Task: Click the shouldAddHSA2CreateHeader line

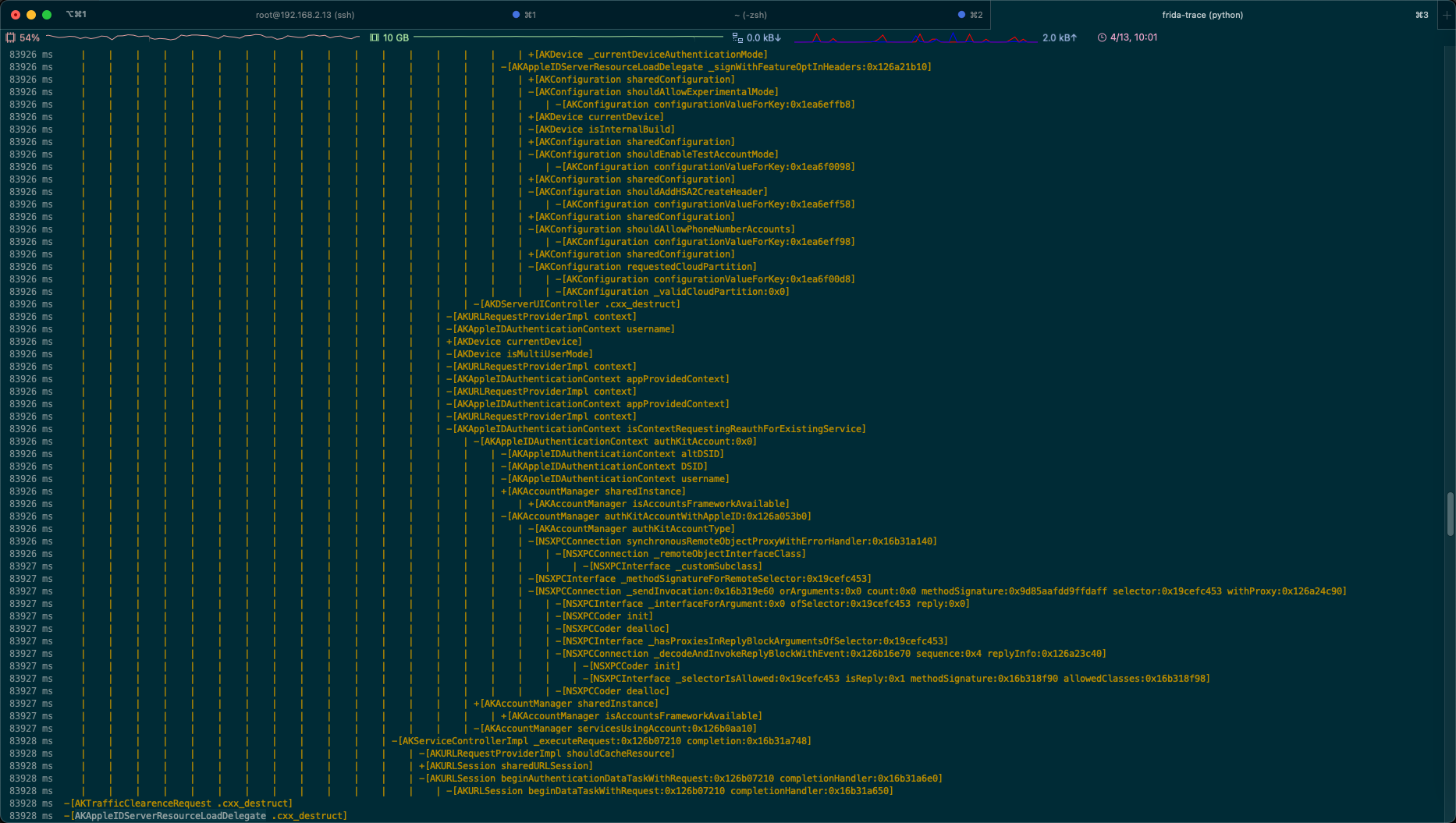Action: [648, 192]
